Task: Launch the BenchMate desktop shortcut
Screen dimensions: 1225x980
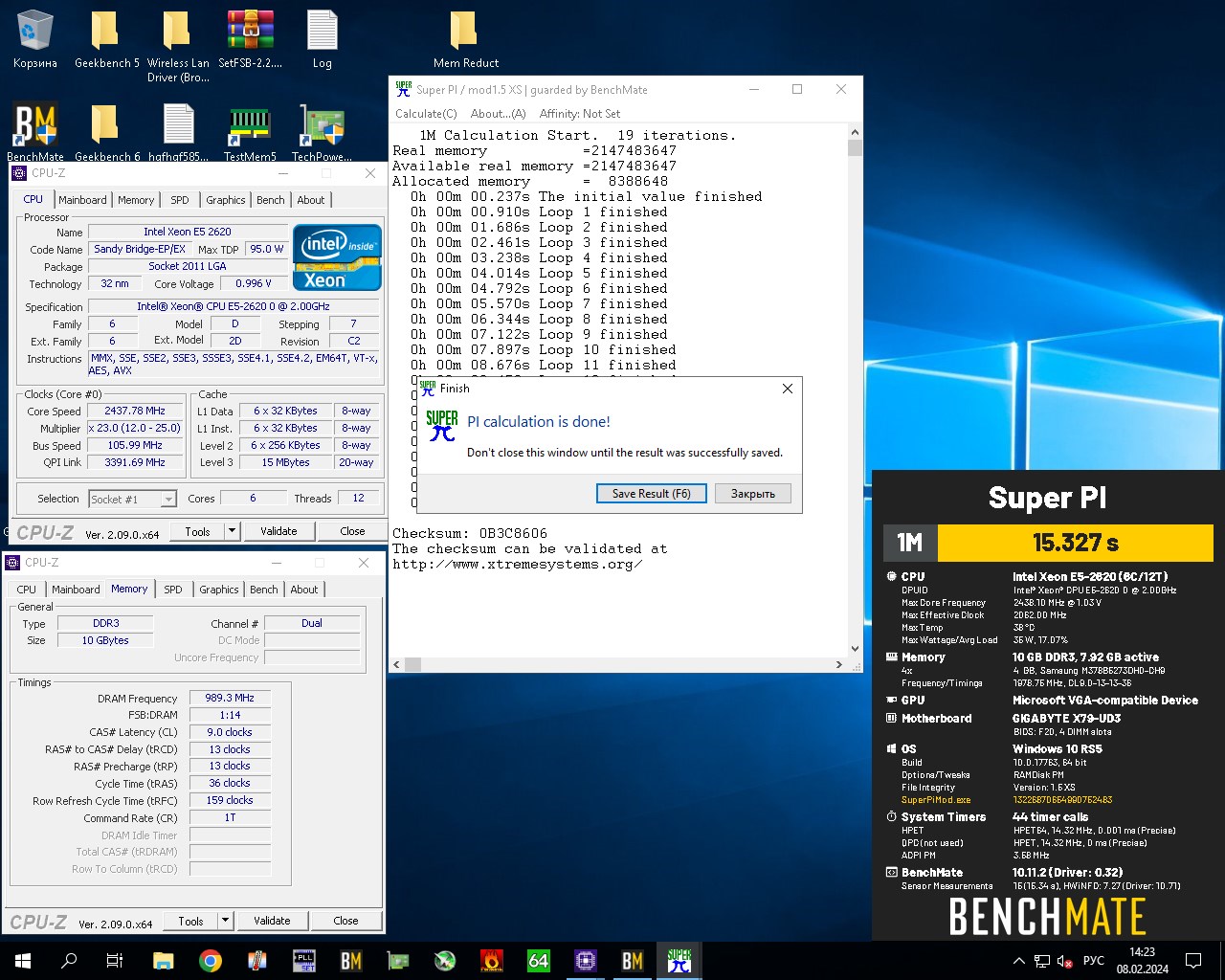Action: (35, 132)
